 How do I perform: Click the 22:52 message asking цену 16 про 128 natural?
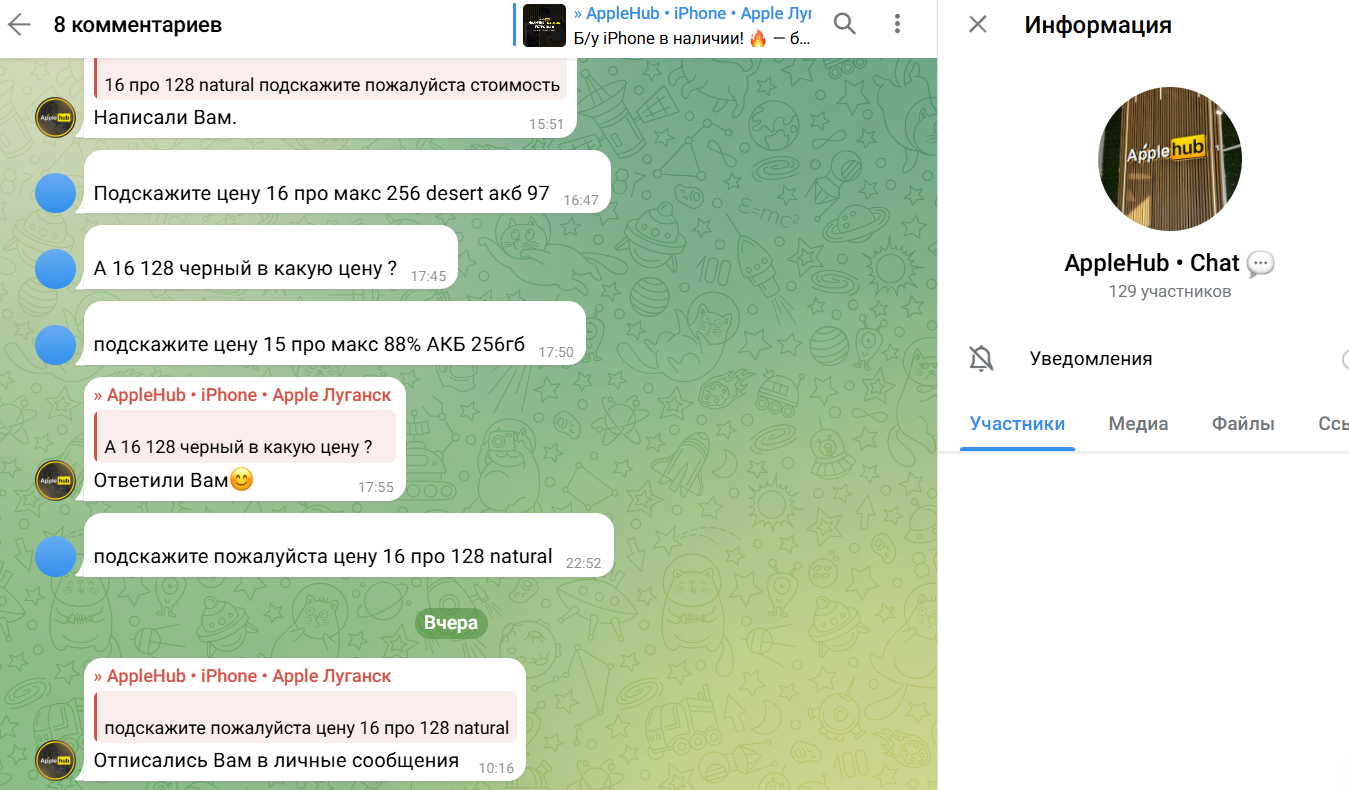[323, 556]
